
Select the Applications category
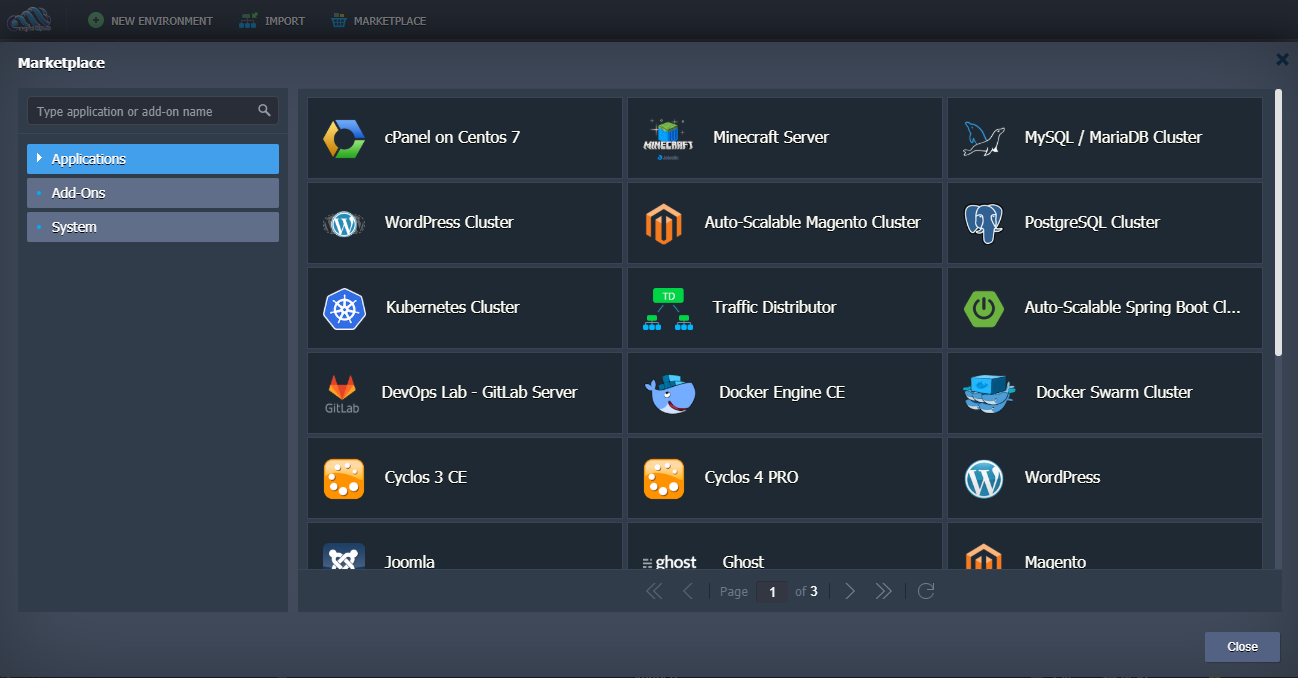pyautogui.click(x=153, y=159)
